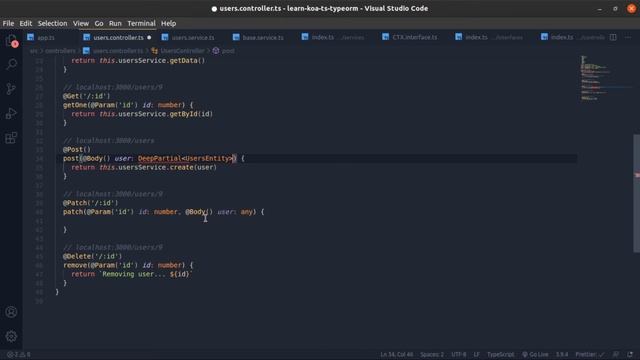This screenshot has width=640, height=360.
Task: Switch to the index.ts controllers tab
Action: tap(573, 38)
